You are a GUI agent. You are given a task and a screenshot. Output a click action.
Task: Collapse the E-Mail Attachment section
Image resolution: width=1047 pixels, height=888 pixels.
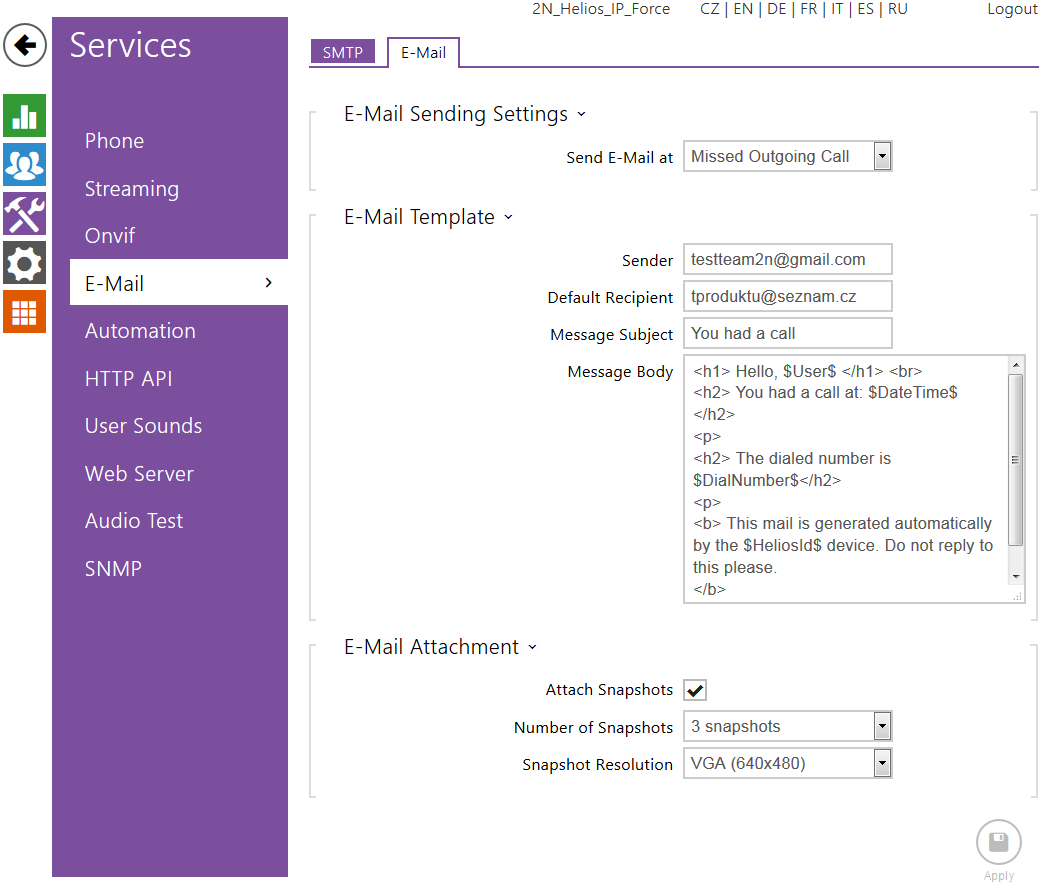[532, 647]
